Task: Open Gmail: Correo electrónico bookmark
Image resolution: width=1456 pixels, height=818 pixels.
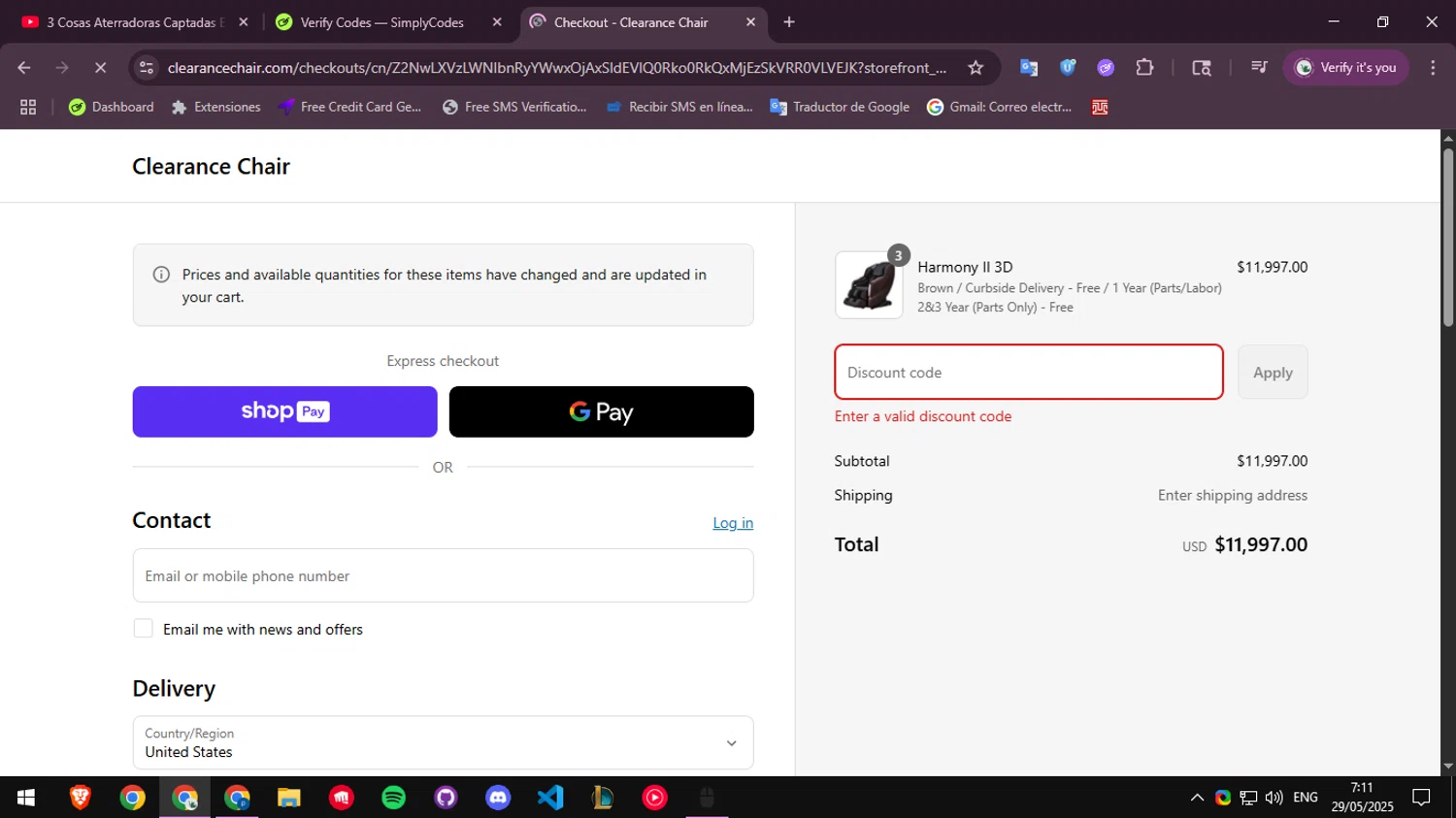Action: [x=1000, y=107]
